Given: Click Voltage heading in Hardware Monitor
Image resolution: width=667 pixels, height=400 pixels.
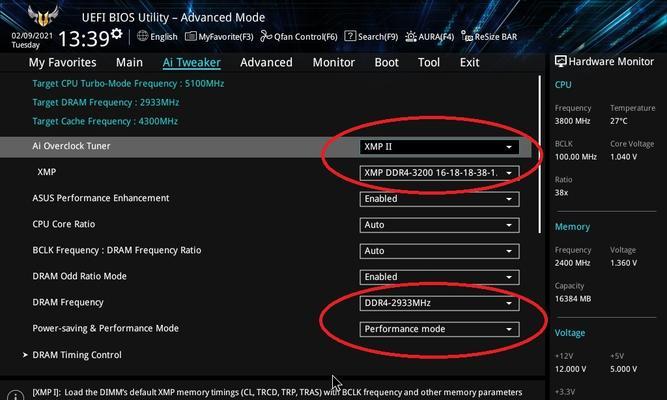Looking at the screenshot, I should [x=570, y=333].
